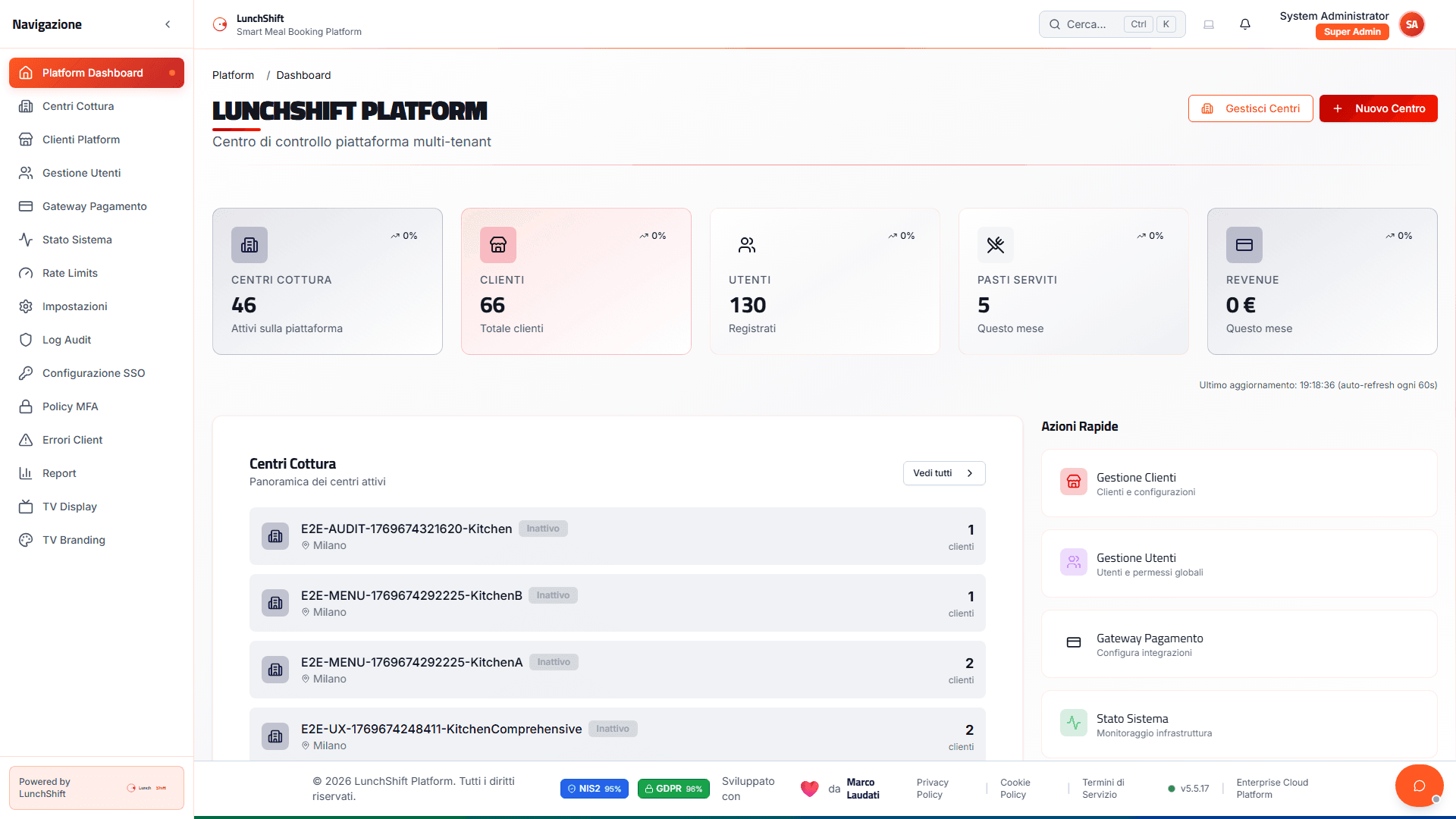The height and width of the screenshot is (819, 1456).
Task: Select Policy MFA in the sidebar
Action: 70,406
